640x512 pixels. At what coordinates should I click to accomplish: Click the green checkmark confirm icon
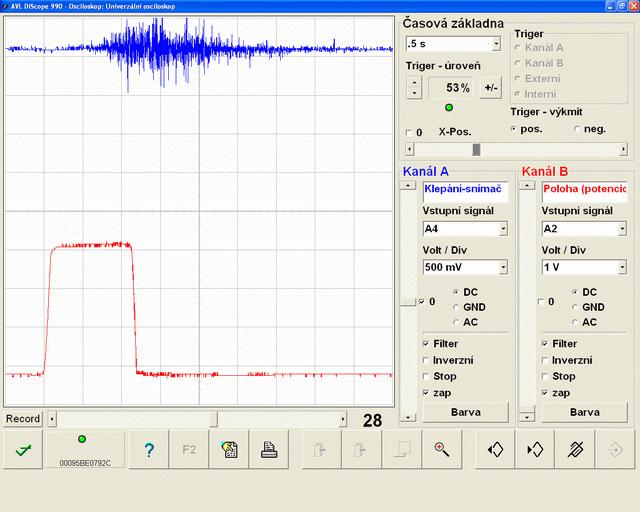click(22, 450)
